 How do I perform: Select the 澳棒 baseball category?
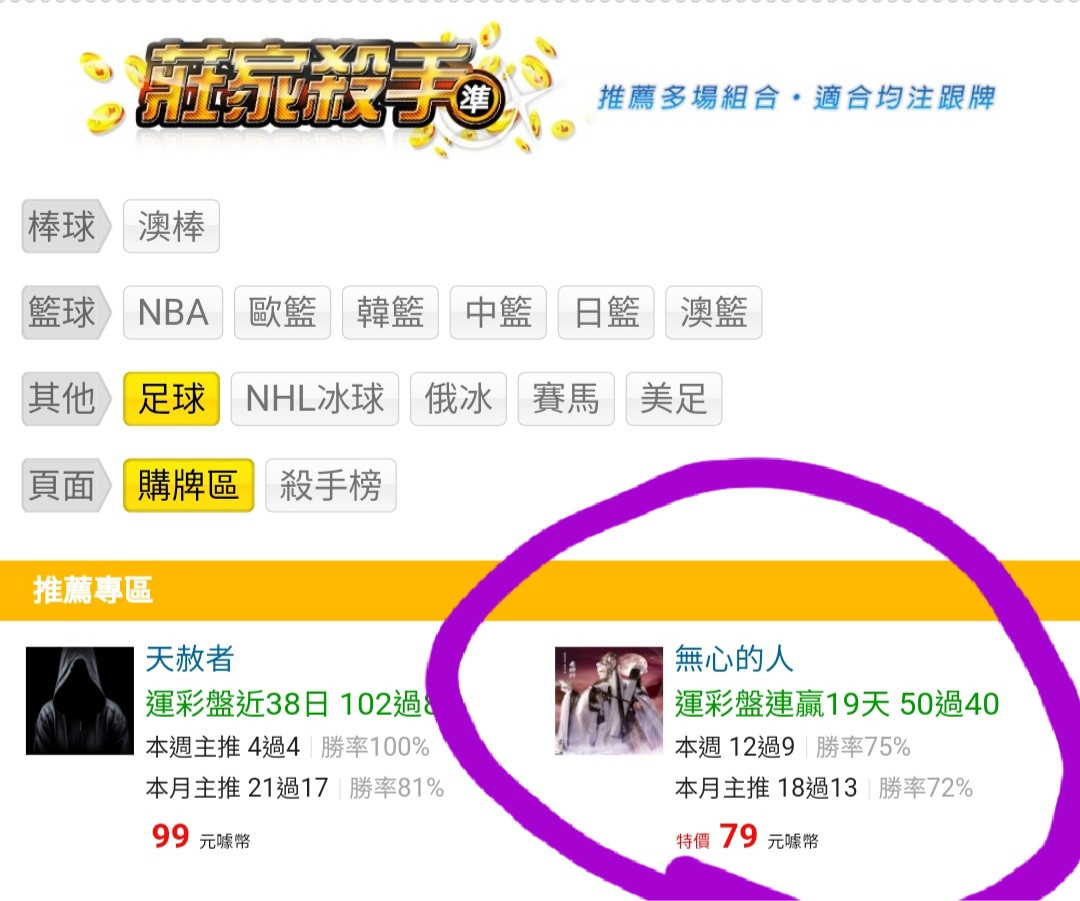click(172, 227)
